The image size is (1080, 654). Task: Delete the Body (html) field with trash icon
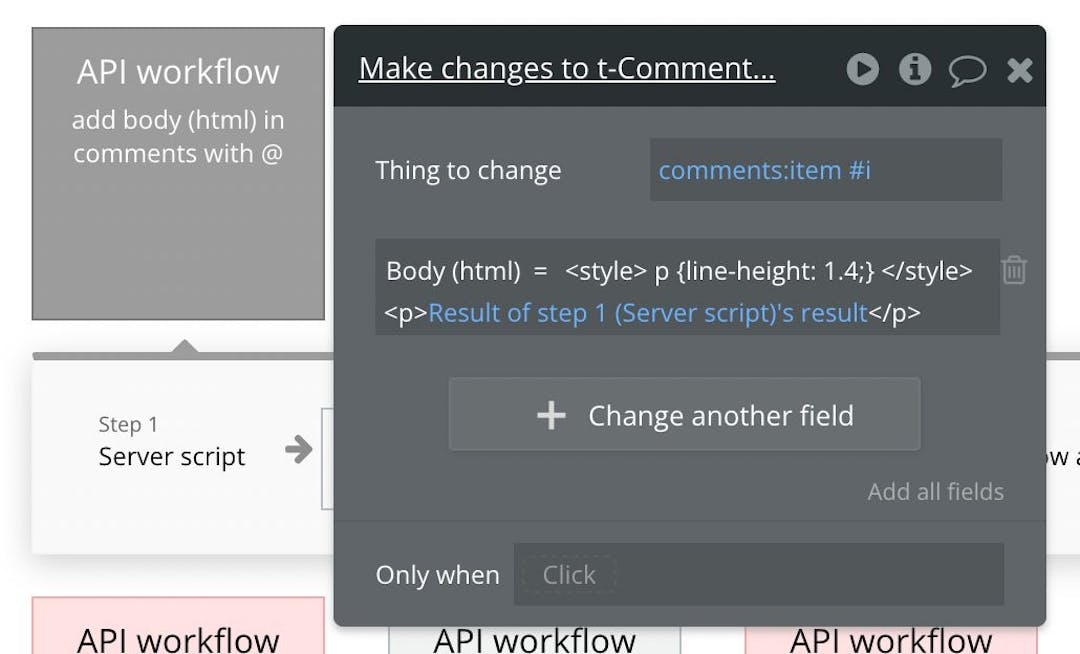click(1014, 270)
